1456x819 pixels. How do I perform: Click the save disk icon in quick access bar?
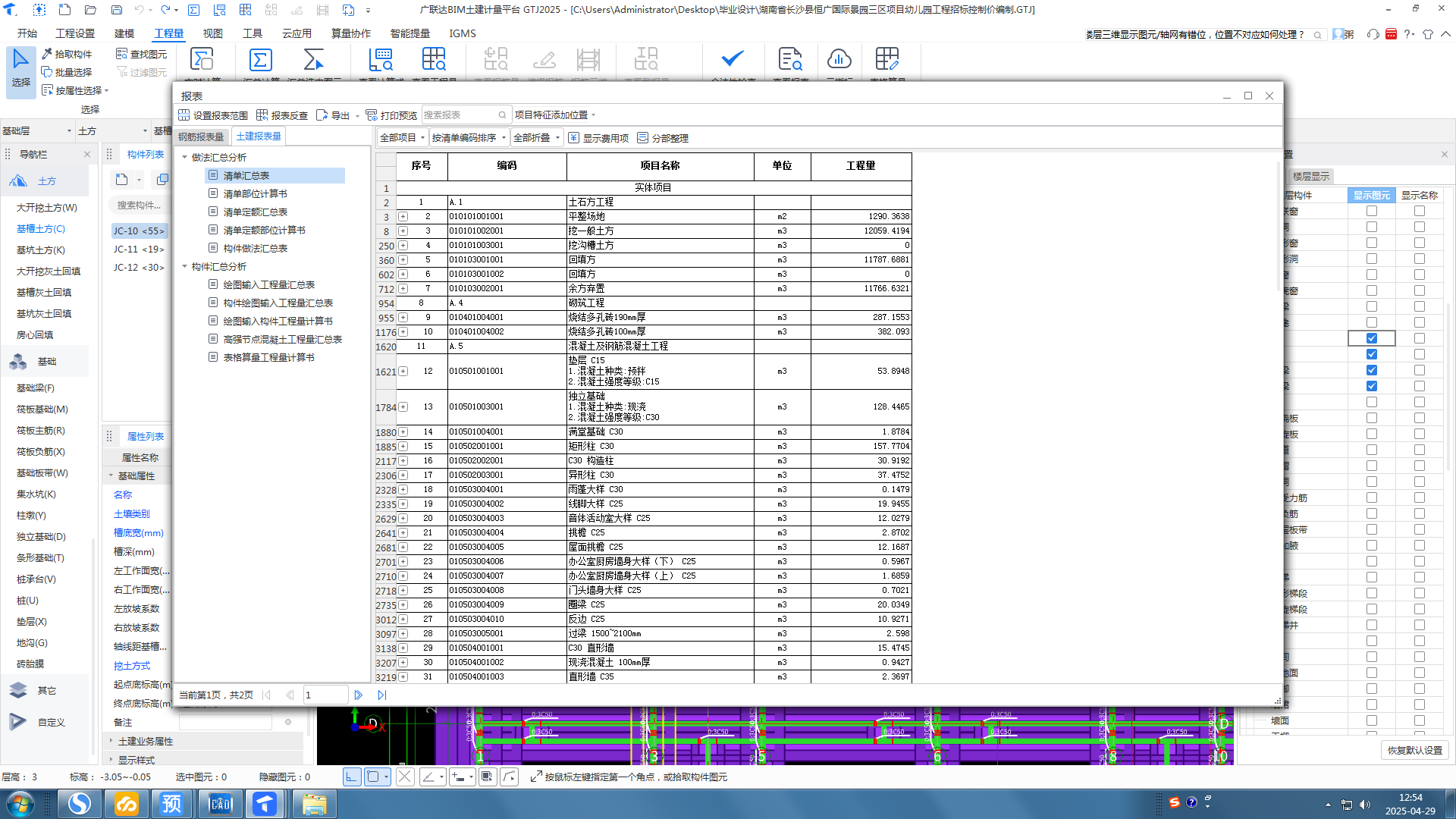pos(117,10)
